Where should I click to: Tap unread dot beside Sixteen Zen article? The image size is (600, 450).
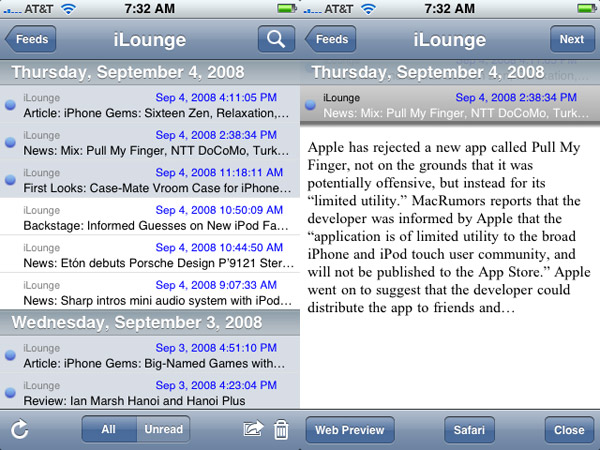pos(10,104)
